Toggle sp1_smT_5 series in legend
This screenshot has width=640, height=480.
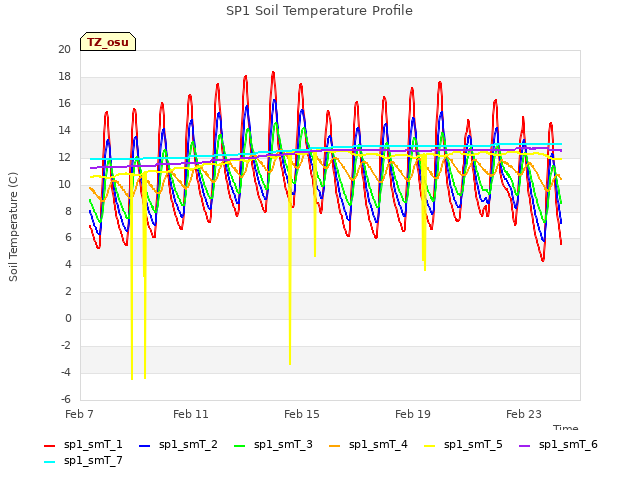tap(463, 444)
